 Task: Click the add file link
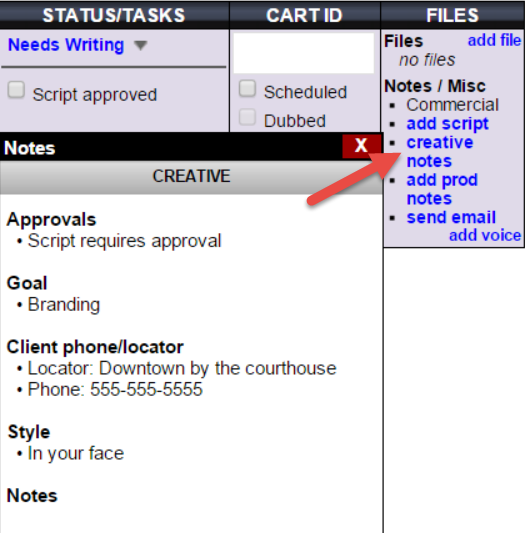494,40
